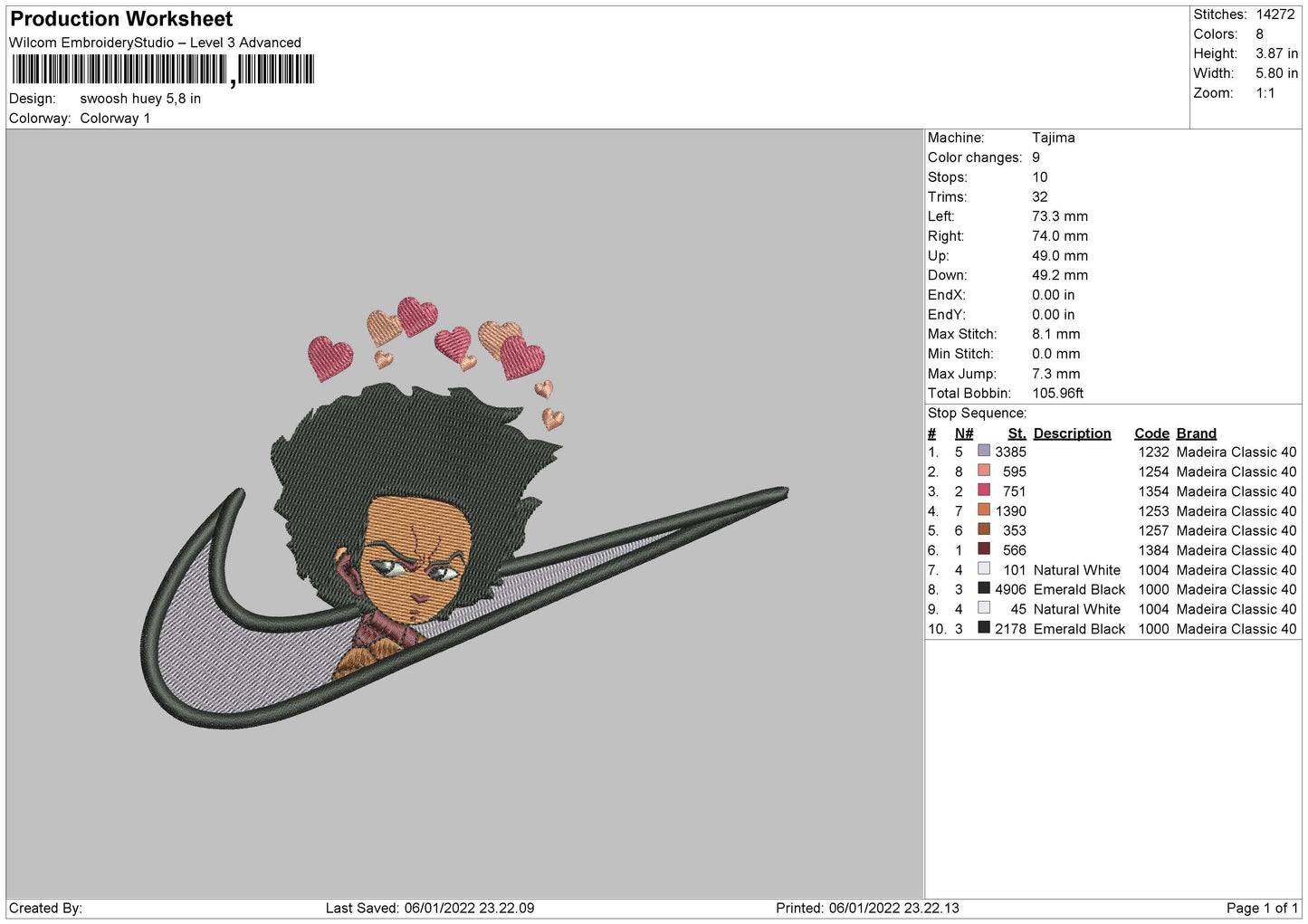
Task: Click stitch count 4906 in row 8
Action: (1010, 590)
